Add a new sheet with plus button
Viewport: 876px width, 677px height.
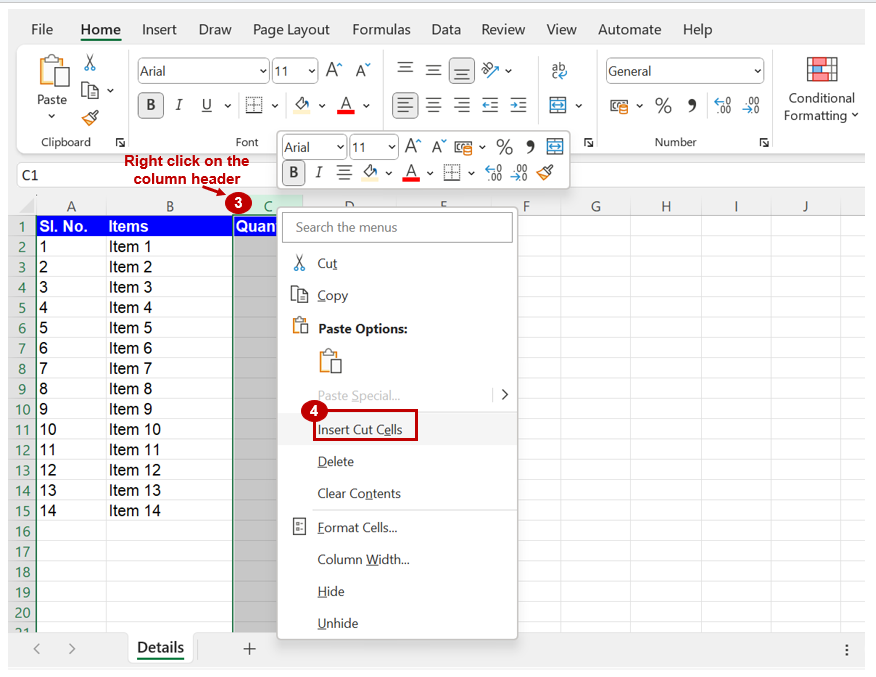point(249,649)
